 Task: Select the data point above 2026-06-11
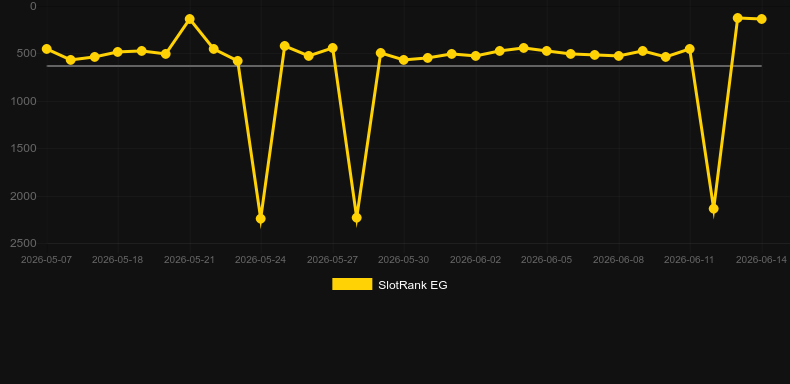coord(690,49)
